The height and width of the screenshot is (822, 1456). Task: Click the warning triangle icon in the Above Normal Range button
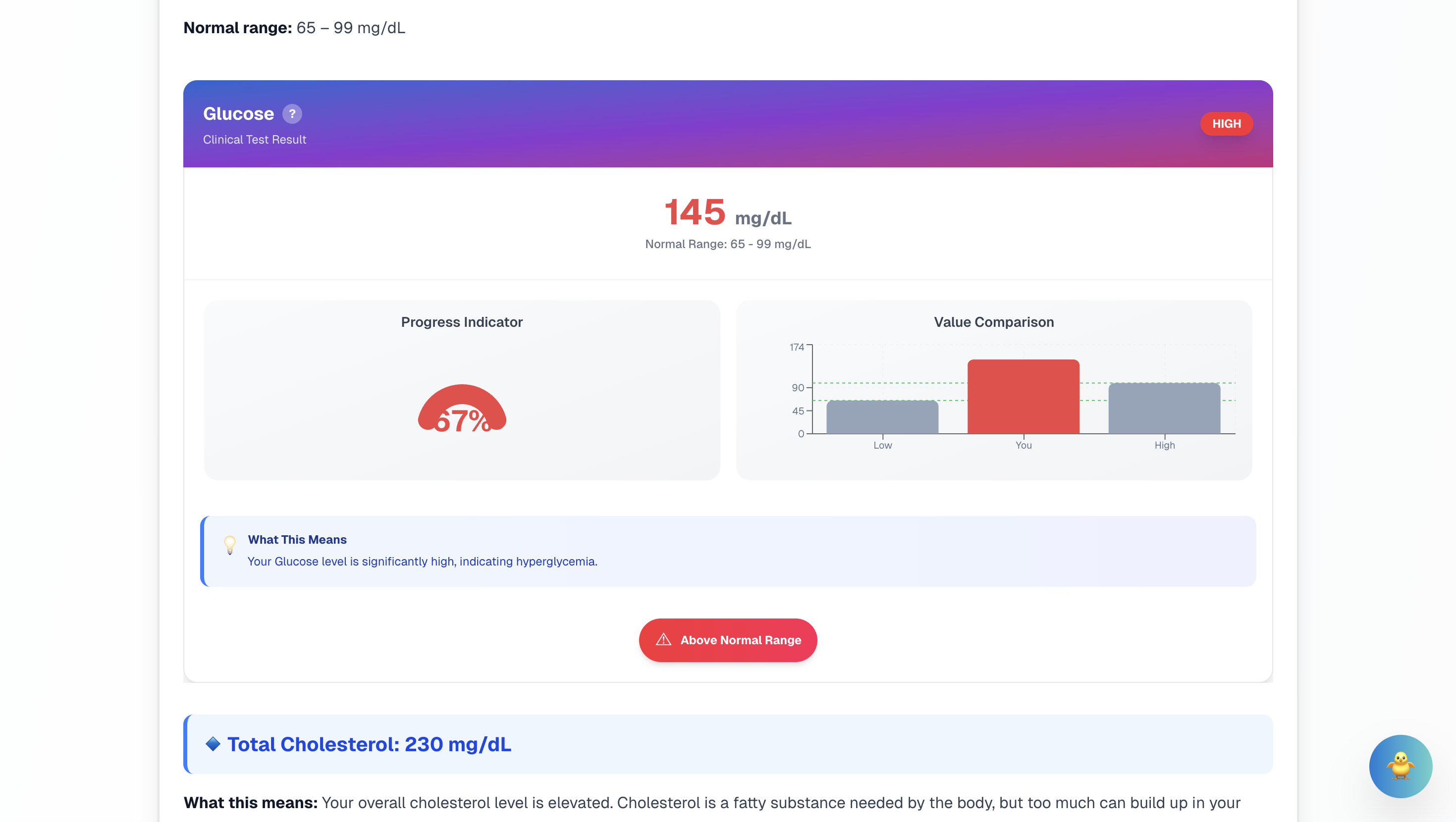(663, 639)
